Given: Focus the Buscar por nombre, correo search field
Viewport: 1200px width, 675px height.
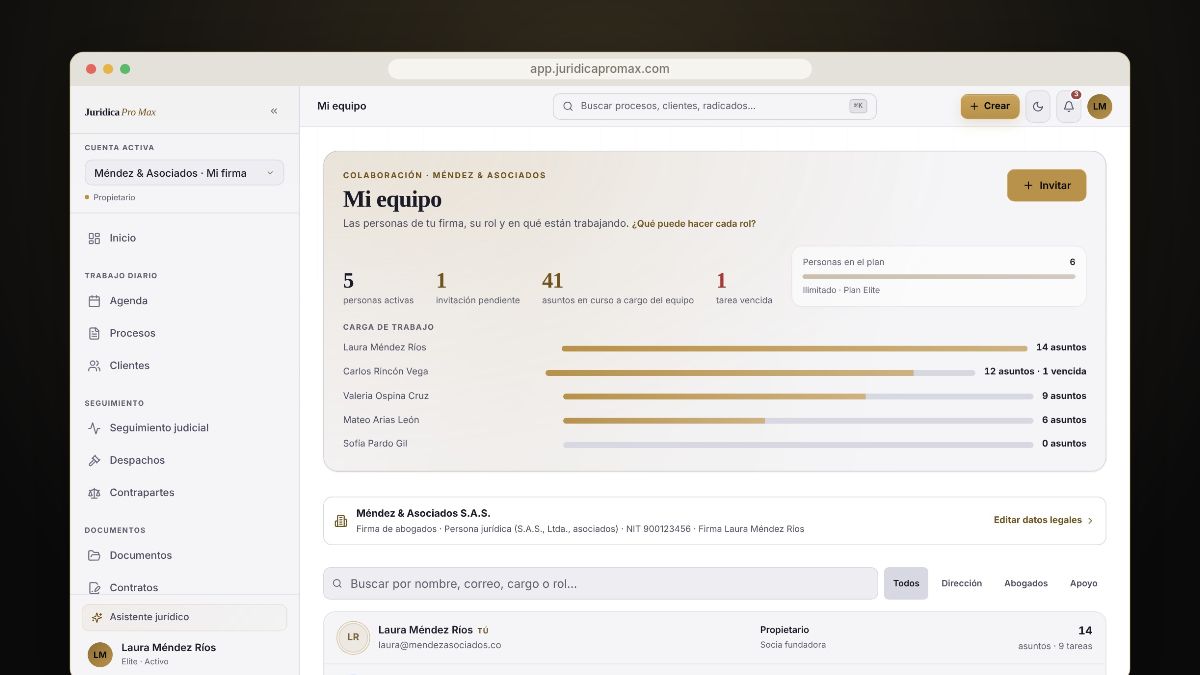Looking at the screenshot, I should (600, 583).
